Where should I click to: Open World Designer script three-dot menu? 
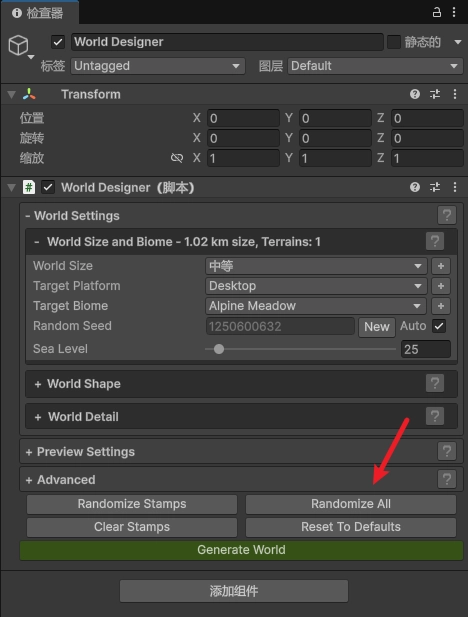point(455,187)
